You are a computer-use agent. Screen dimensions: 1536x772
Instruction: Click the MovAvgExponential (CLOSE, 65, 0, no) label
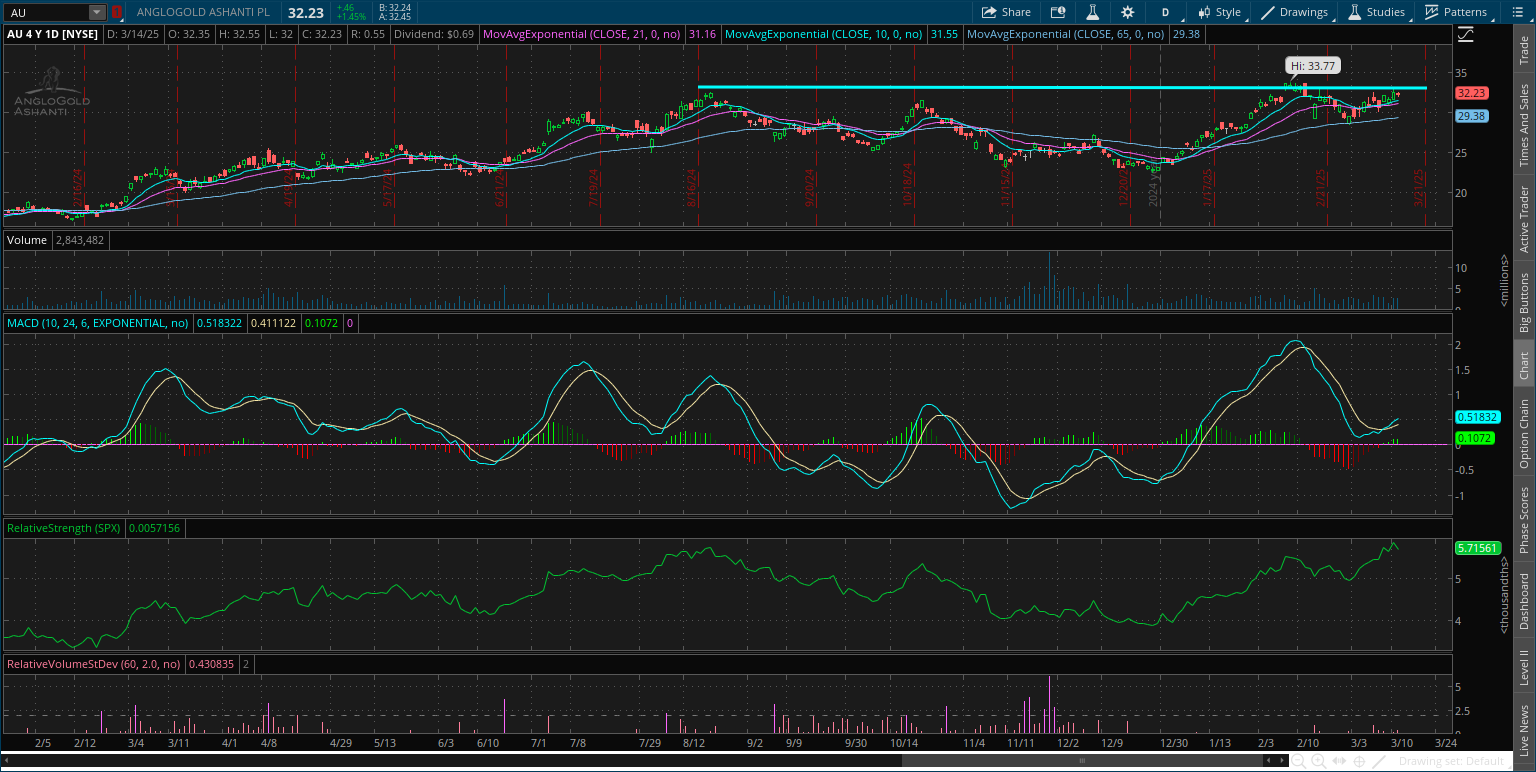[x=1066, y=33]
